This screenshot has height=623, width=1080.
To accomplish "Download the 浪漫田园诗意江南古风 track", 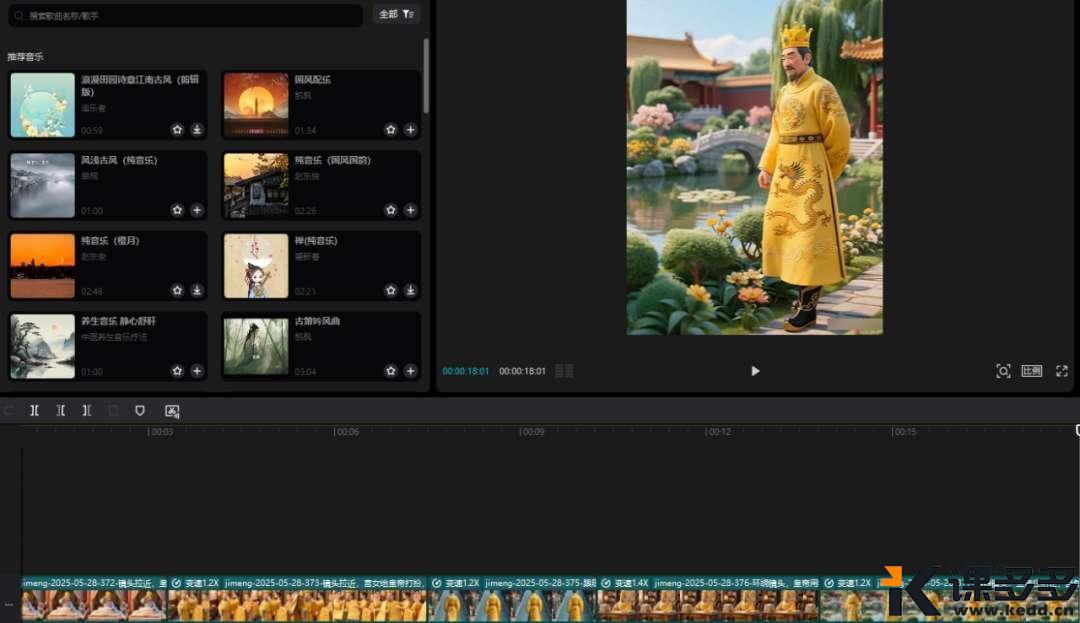I will point(197,130).
